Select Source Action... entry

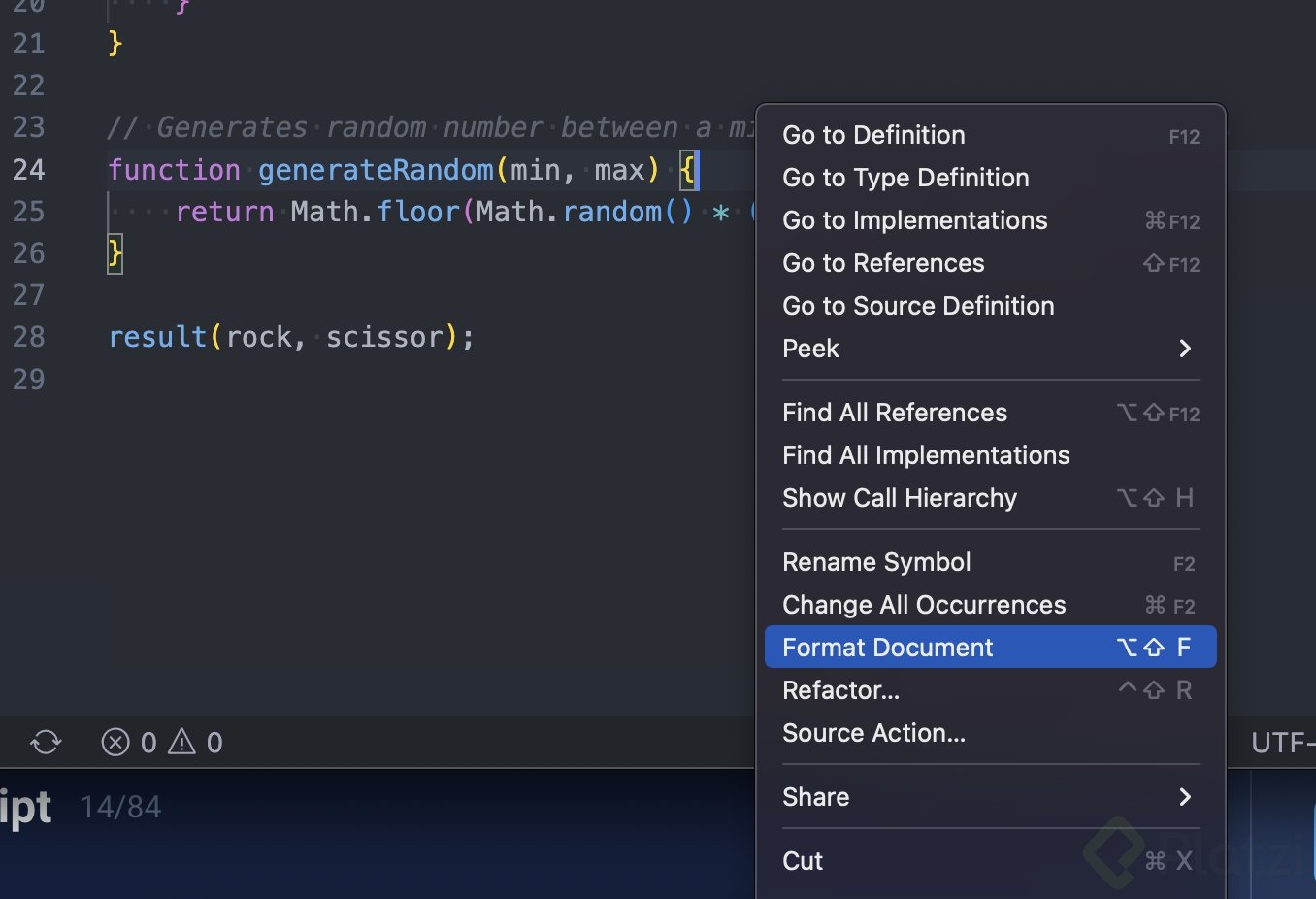click(x=873, y=733)
